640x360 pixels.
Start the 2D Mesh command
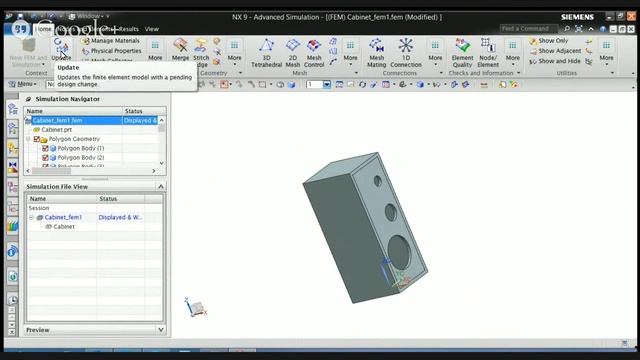(293, 53)
